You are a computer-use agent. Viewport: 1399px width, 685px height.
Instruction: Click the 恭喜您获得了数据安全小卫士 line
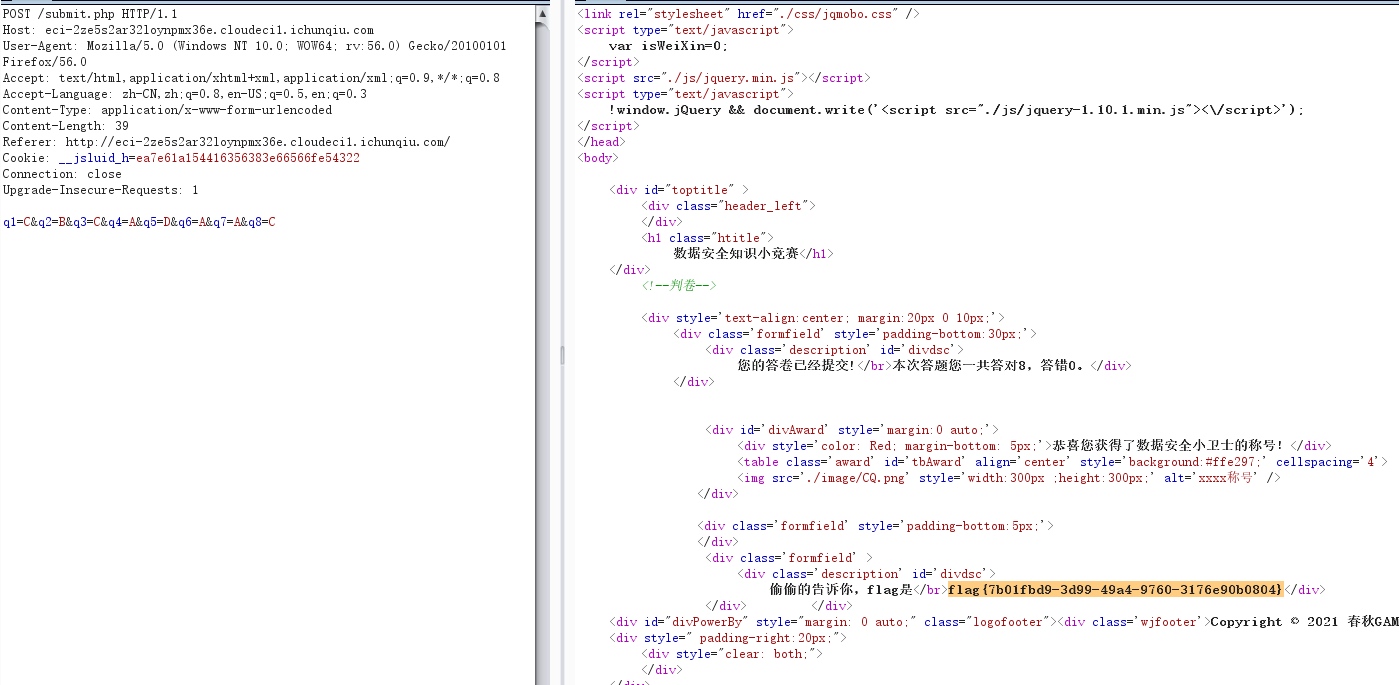pos(1034,446)
